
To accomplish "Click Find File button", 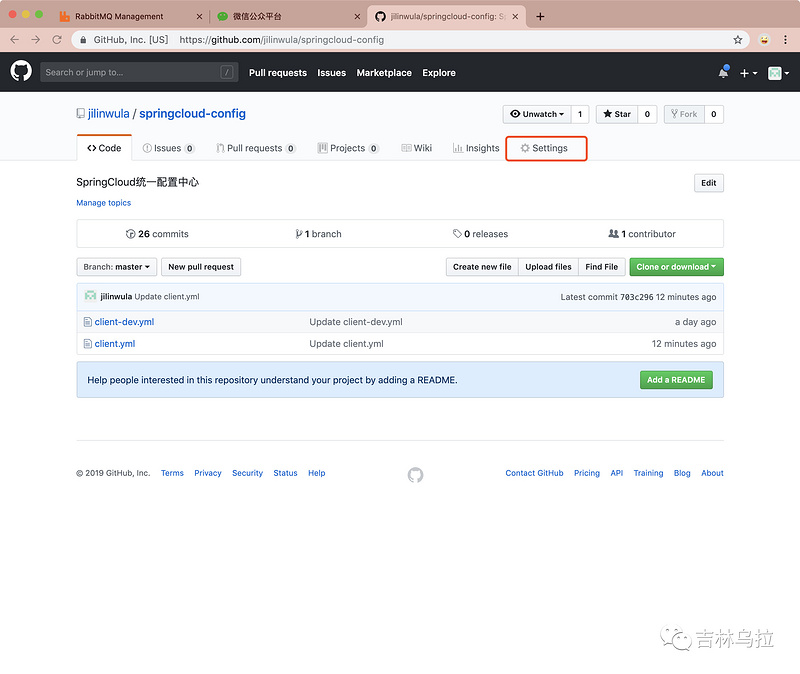I will tap(602, 267).
